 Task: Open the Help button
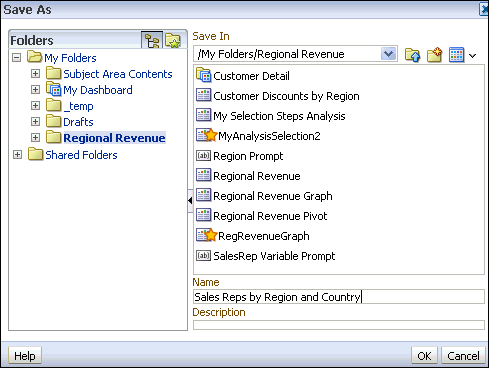point(25,356)
